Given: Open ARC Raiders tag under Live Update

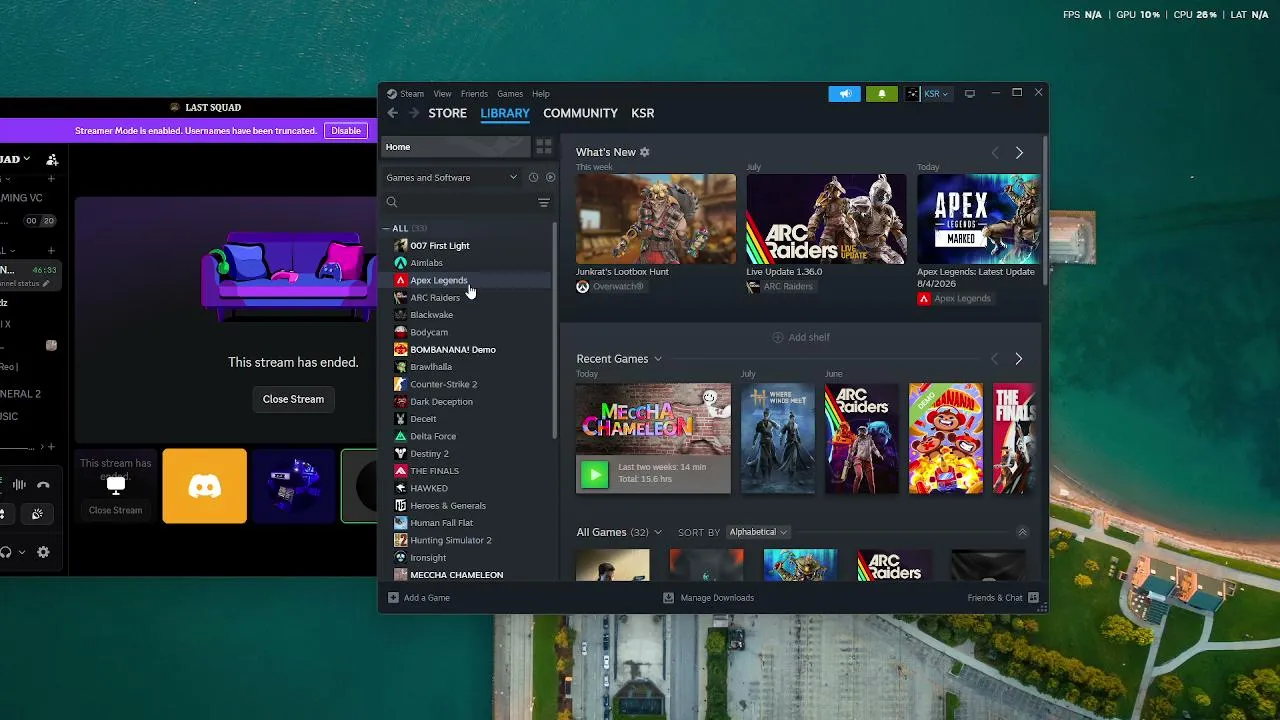Looking at the screenshot, I should click(784, 287).
